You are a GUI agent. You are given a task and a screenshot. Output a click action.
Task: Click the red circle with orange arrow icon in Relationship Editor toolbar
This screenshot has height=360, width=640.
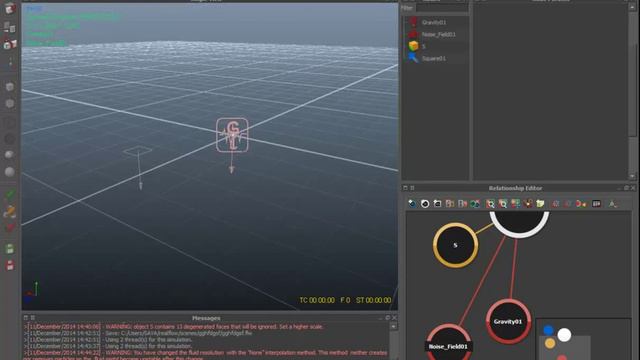click(x=581, y=203)
